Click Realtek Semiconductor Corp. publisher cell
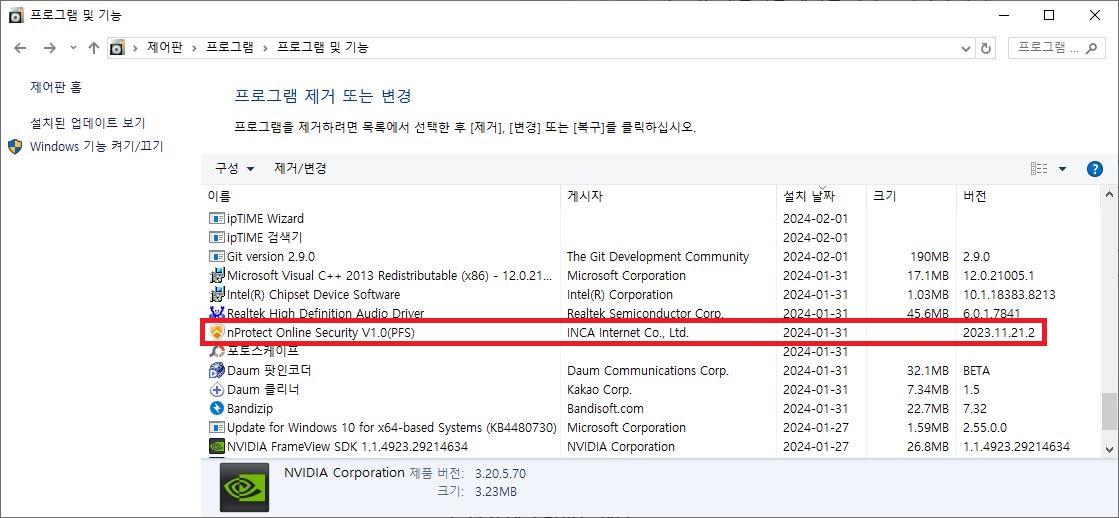 tap(645, 313)
